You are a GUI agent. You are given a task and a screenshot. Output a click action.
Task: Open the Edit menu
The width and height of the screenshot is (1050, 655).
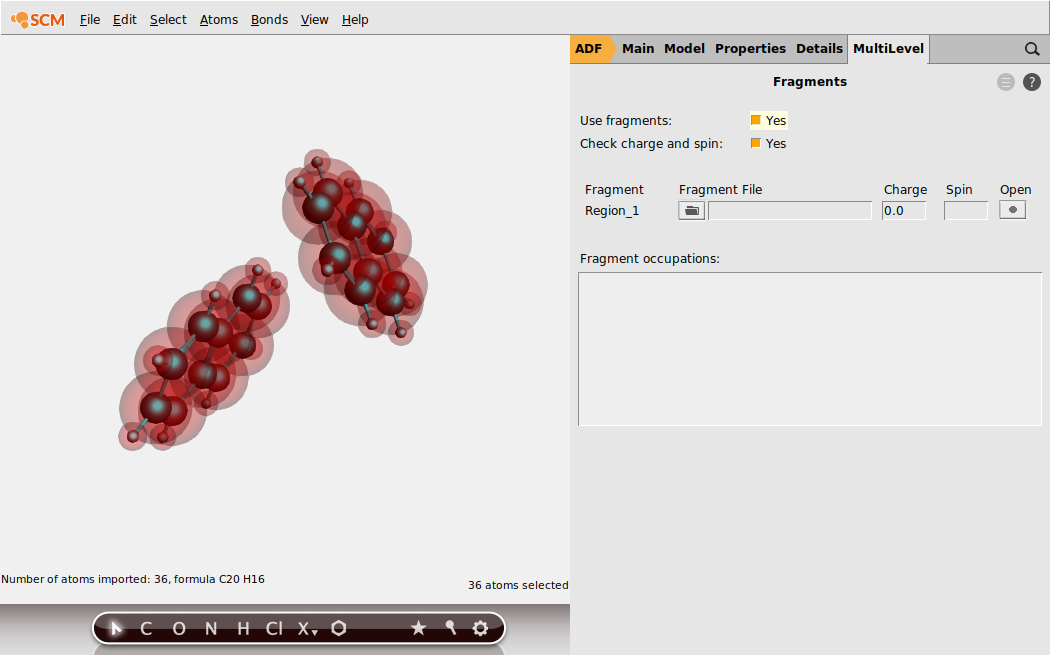pos(125,20)
